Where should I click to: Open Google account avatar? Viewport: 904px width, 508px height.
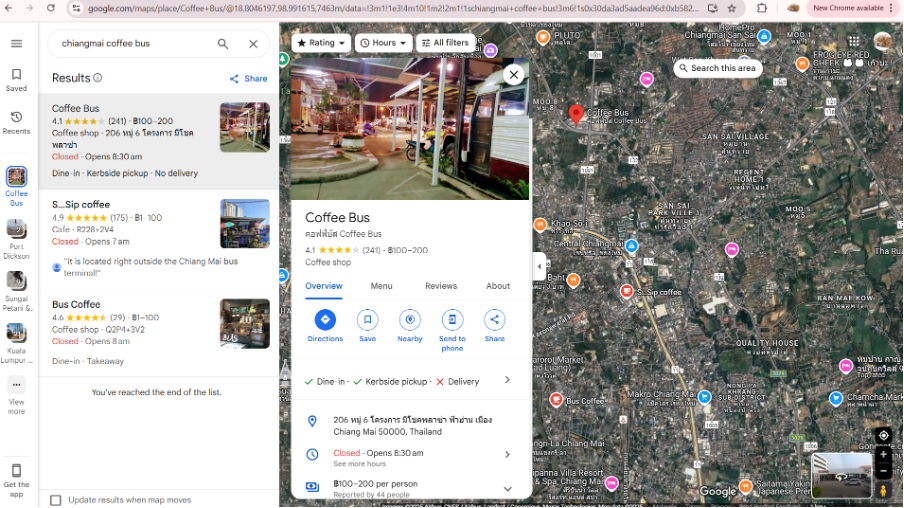883,41
